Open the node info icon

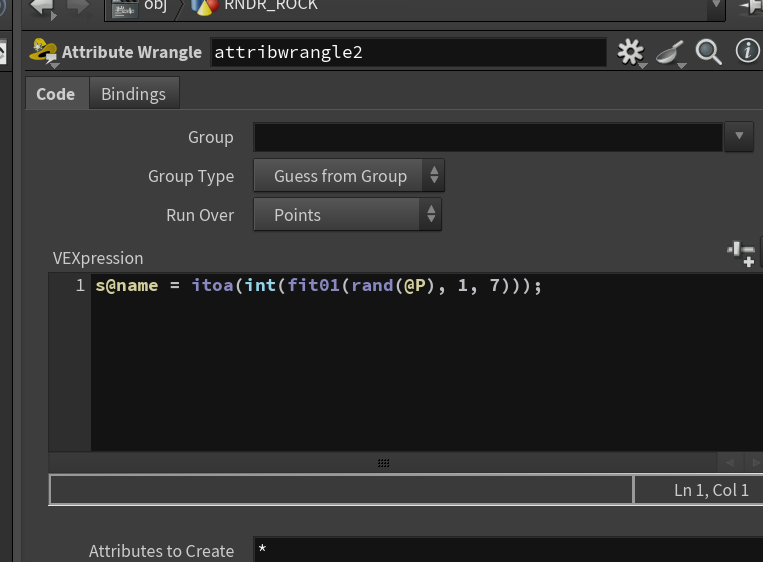(x=747, y=51)
